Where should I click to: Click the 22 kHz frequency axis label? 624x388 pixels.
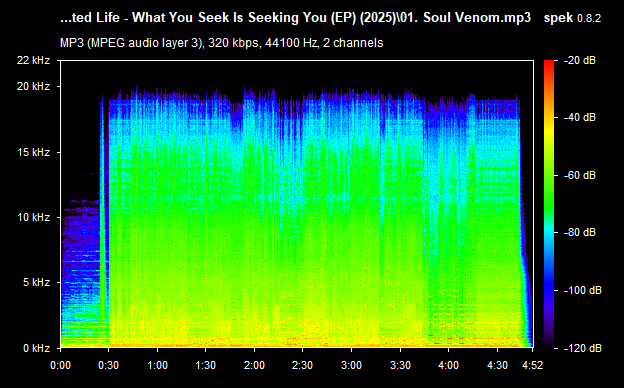coord(33,60)
